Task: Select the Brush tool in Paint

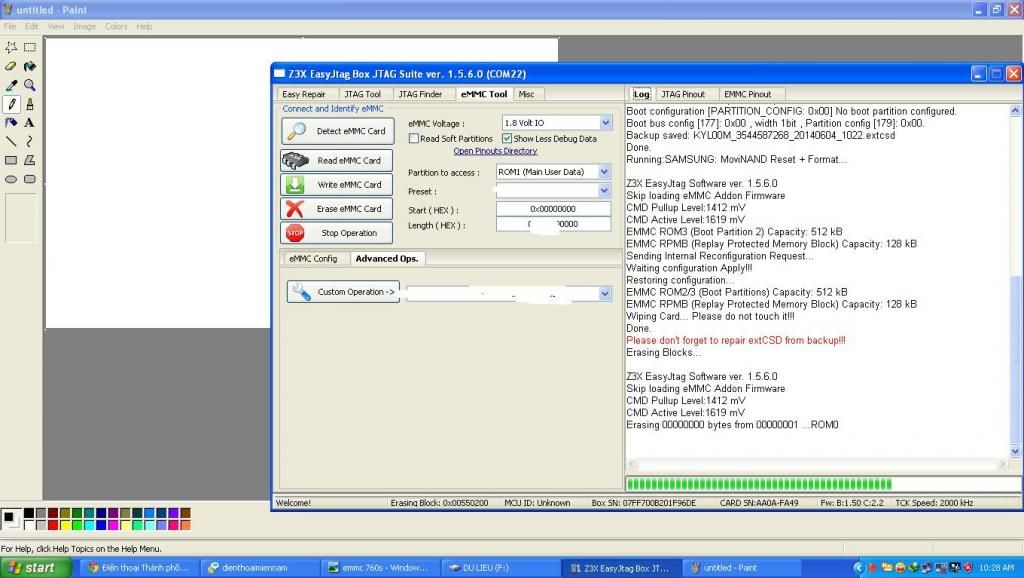Action: point(30,104)
